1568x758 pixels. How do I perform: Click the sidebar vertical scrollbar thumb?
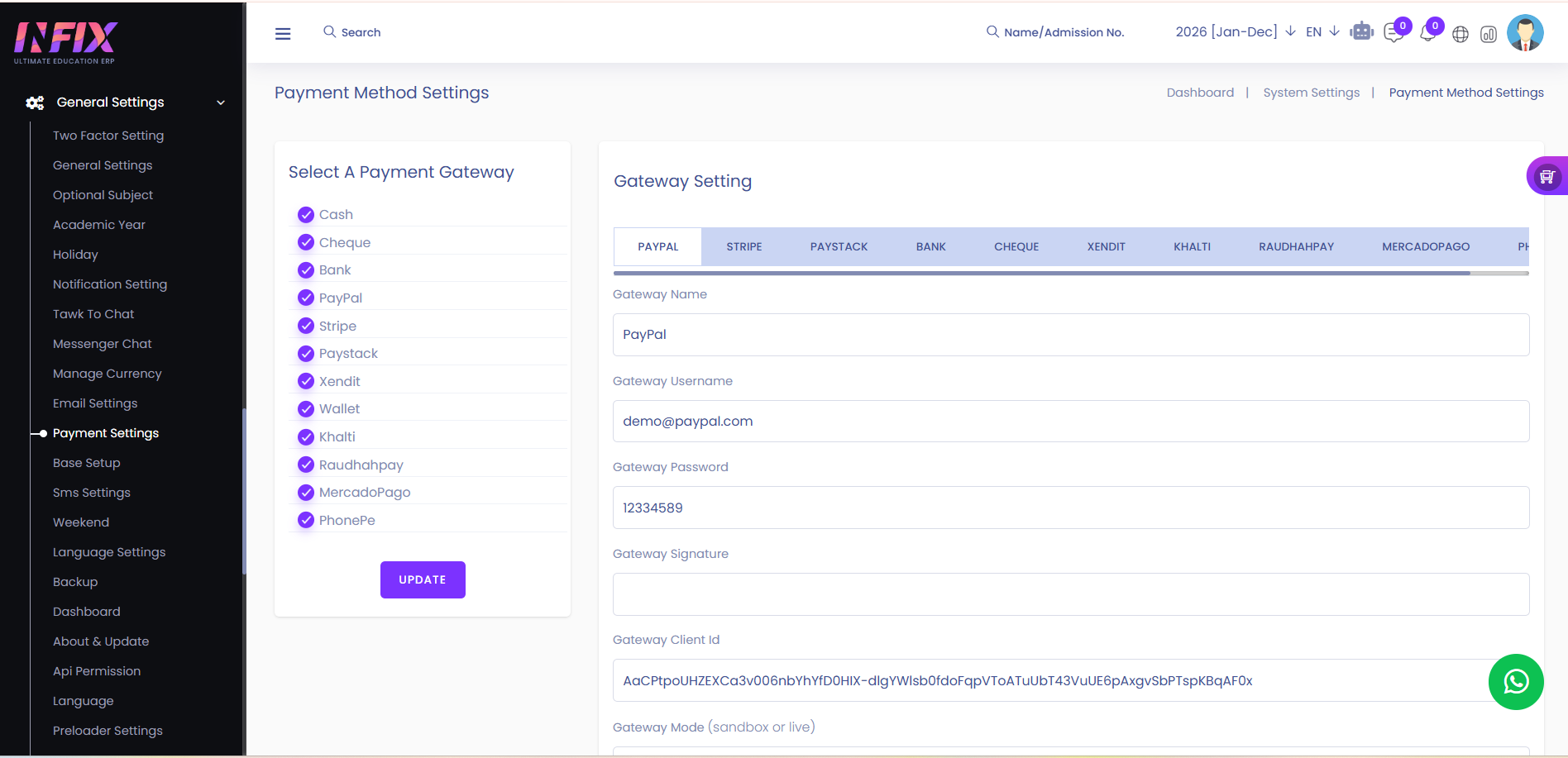pyautogui.click(x=244, y=491)
